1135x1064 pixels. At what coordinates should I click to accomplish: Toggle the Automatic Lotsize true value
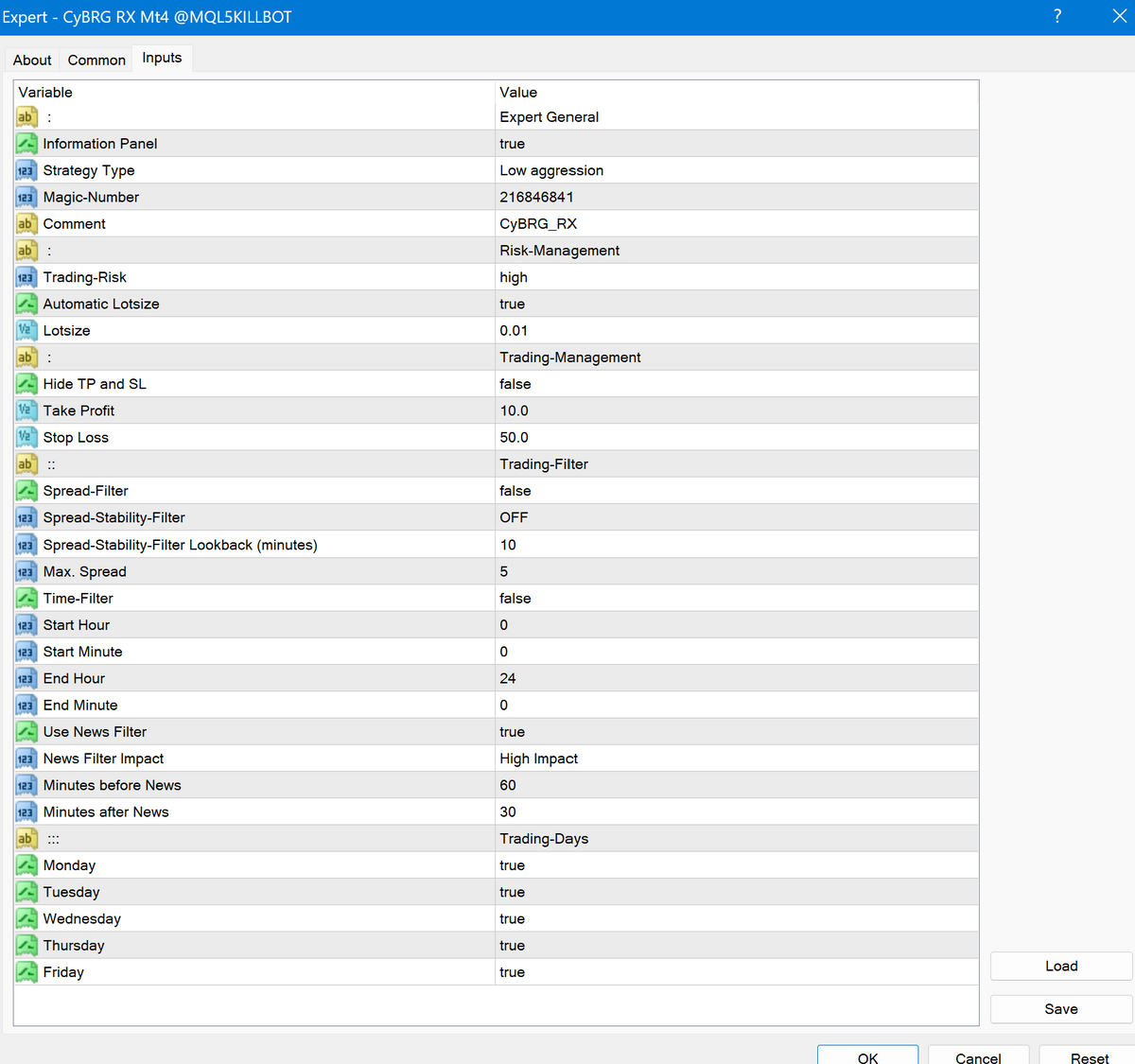[512, 305]
